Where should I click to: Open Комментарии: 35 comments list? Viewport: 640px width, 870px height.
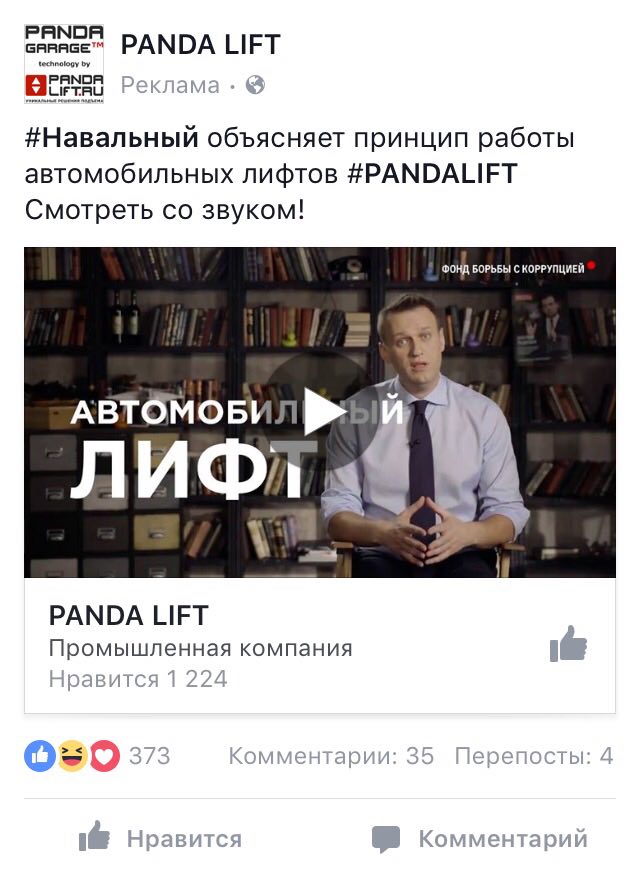[x=331, y=756]
